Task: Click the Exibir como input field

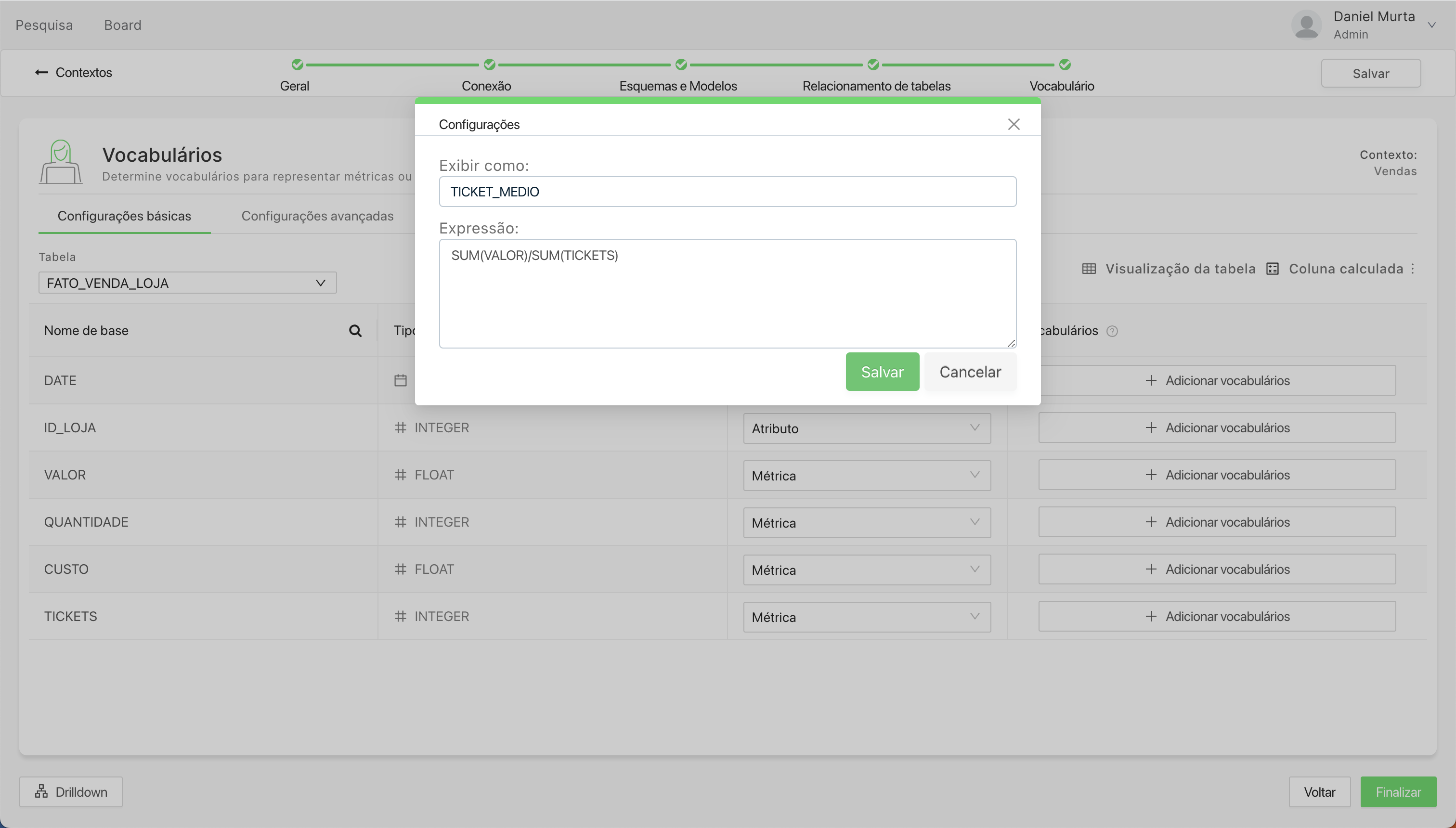Action: 727,192
